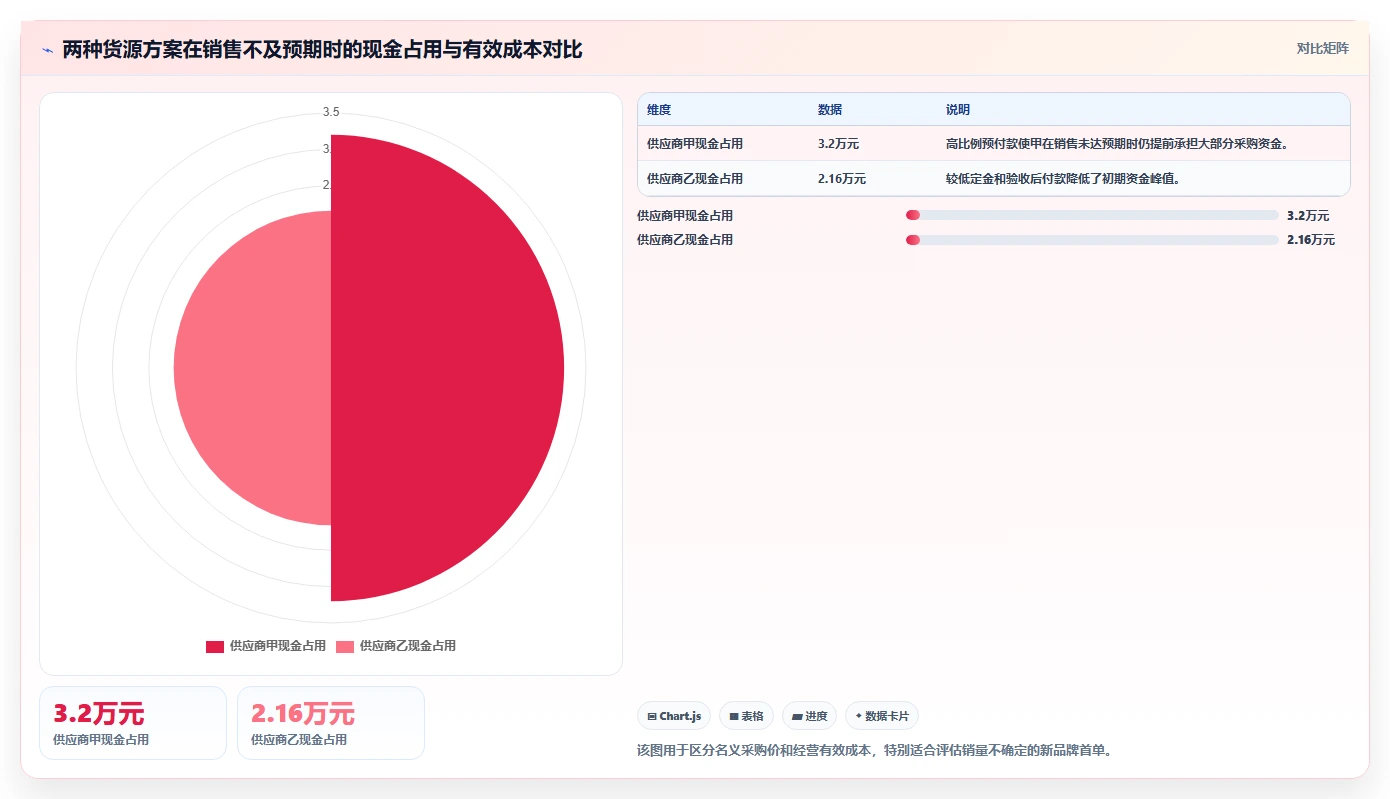The image size is (1390, 799).
Task: Click the dark red polar area segment
Action: (447, 368)
